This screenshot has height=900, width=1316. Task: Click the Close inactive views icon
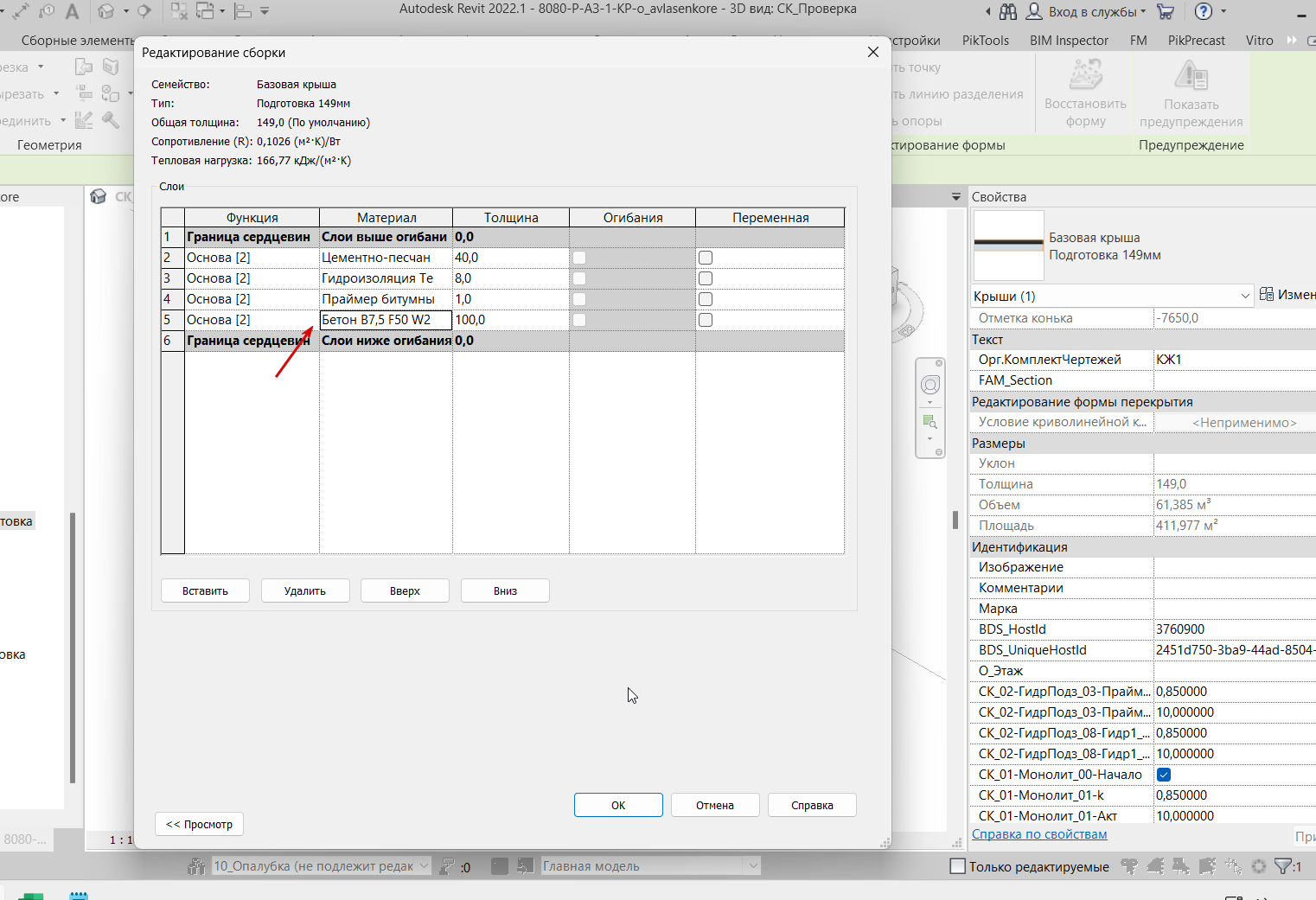(179, 11)
